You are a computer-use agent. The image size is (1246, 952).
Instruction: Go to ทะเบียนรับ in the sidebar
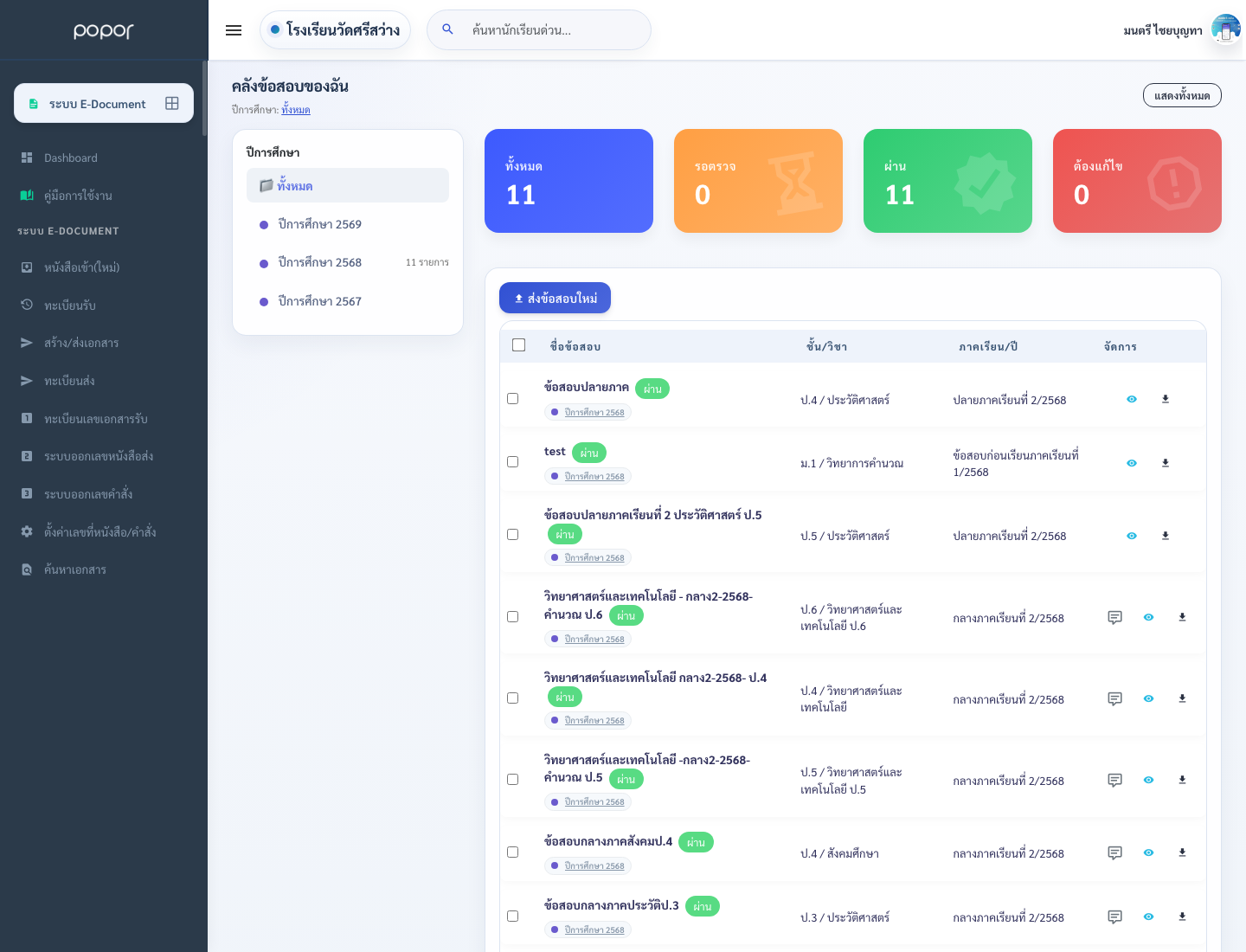click(x=70, y=305)
